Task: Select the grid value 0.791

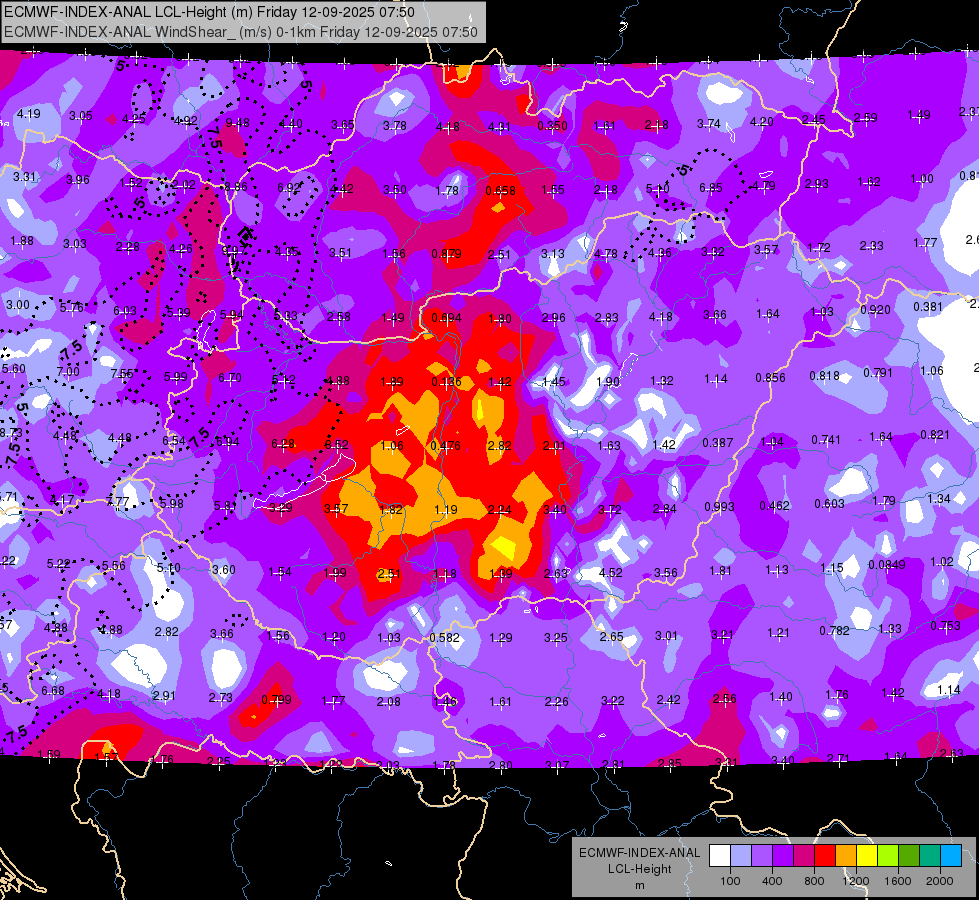Action: click(x=878, y=372)
